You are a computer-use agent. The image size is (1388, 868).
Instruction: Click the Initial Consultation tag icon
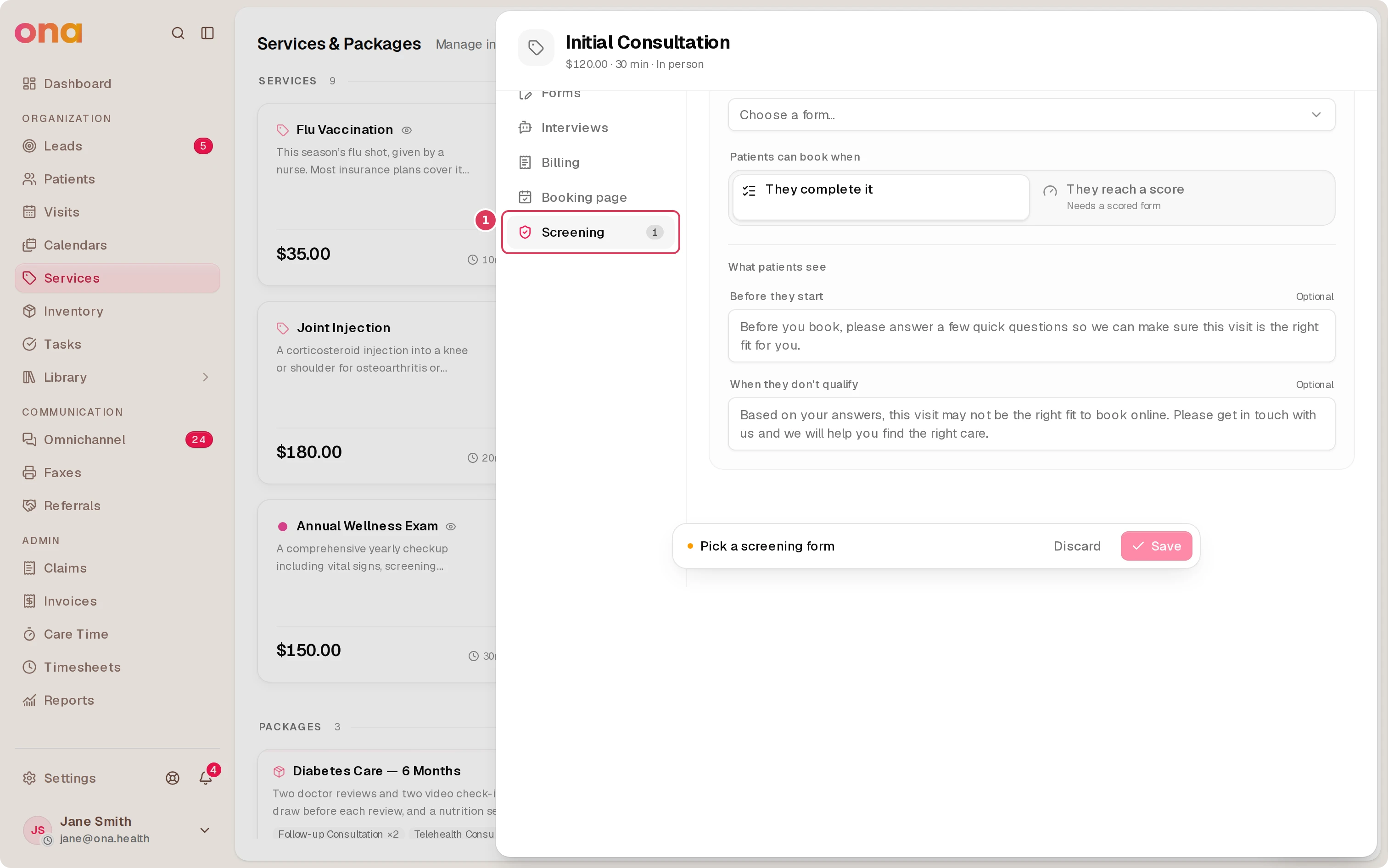pyautogui.click(x=536, y=48)
